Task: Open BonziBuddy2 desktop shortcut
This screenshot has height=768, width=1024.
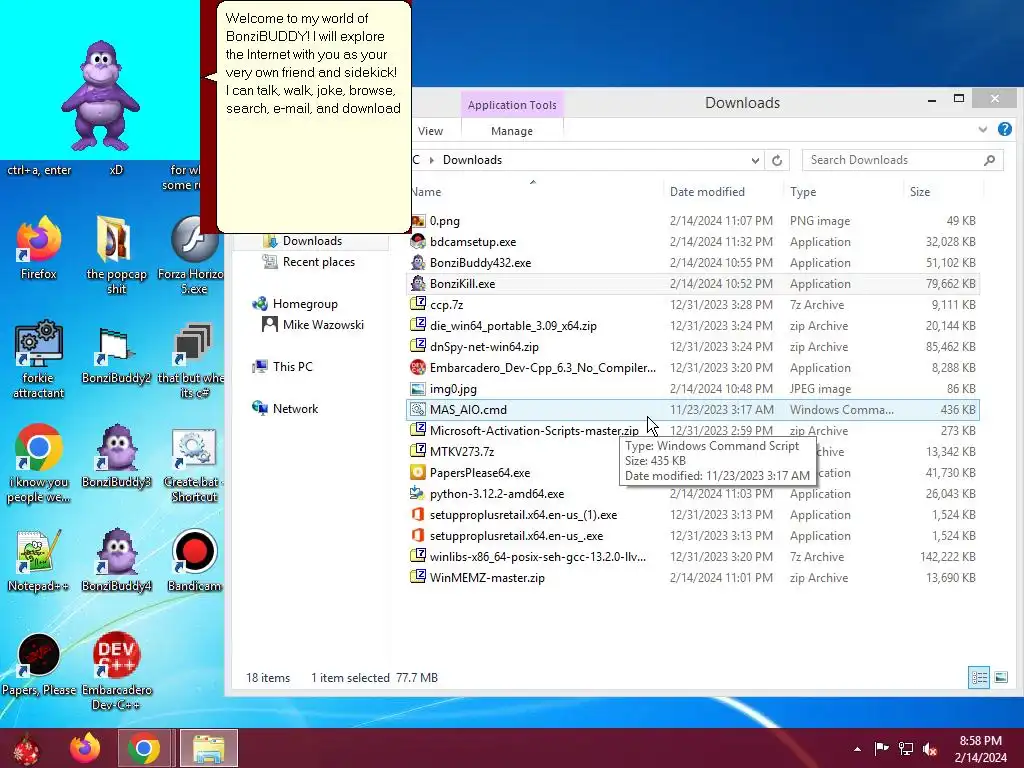Action: click(116, 353)
